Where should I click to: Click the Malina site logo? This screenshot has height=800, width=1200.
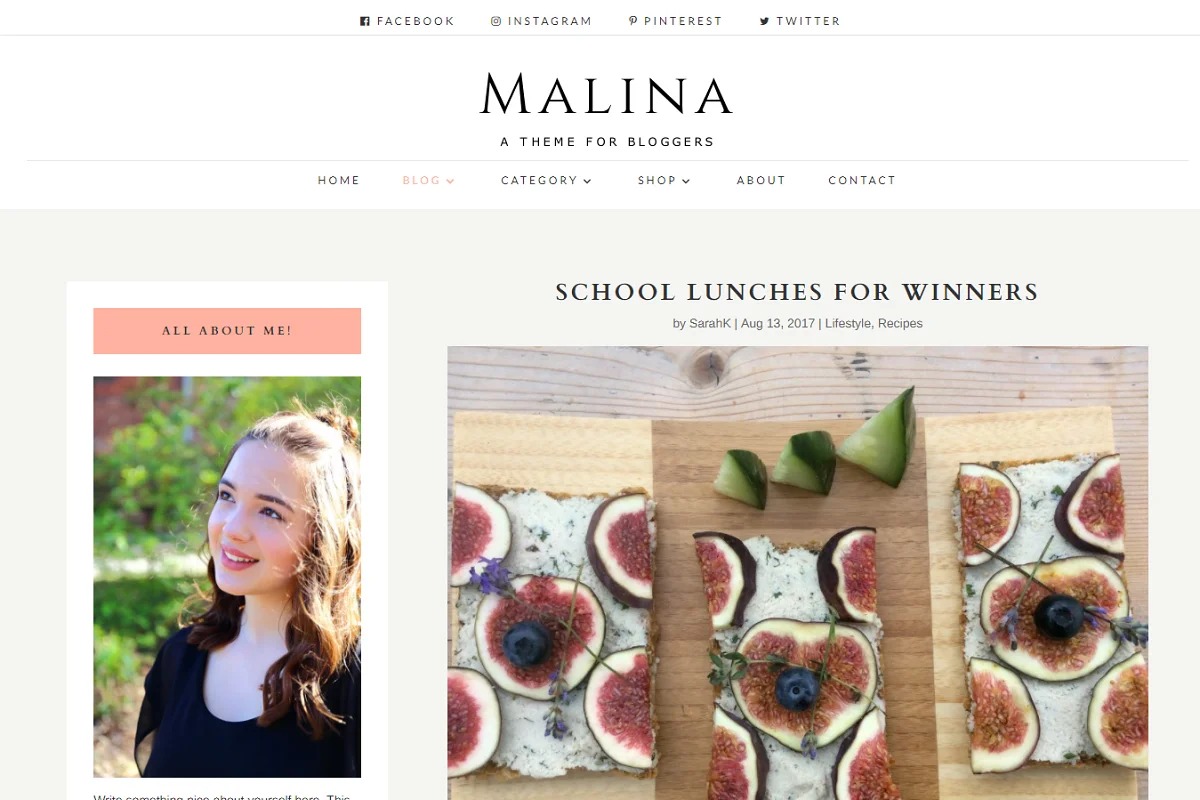coord(607,96)
